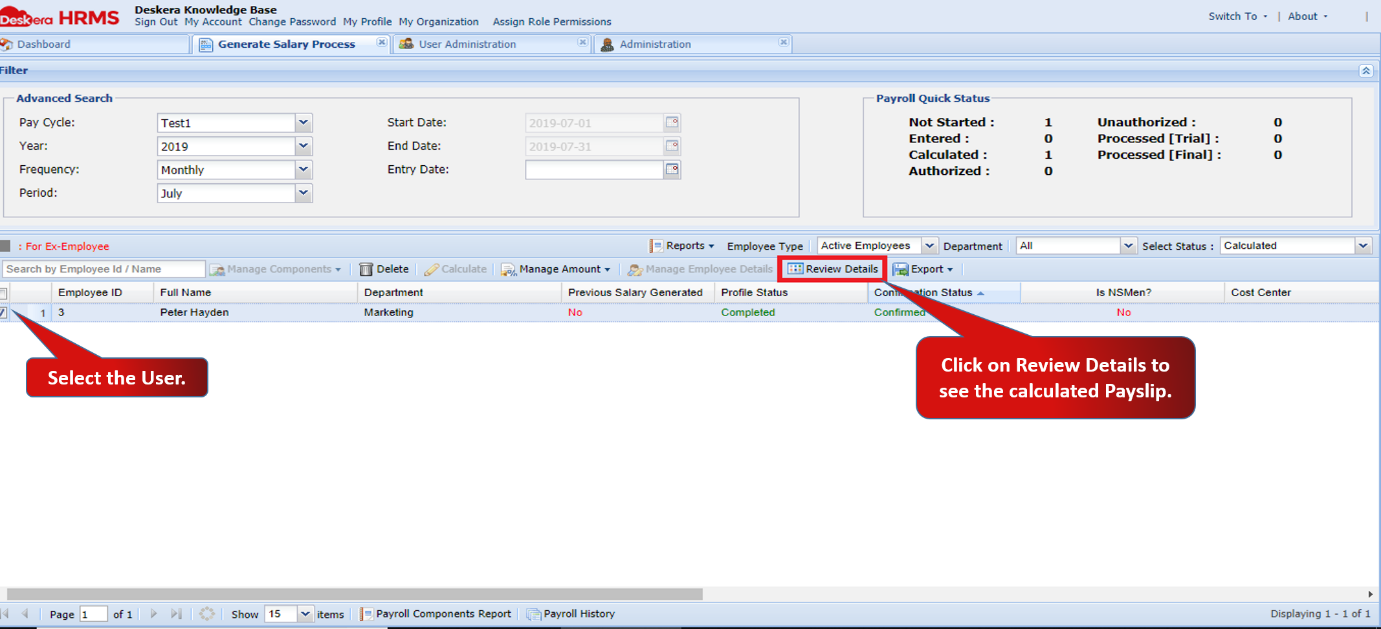The height and width of the screenshot is (629, 1381).
Task: Click the My Profile link
Action: 367,22
